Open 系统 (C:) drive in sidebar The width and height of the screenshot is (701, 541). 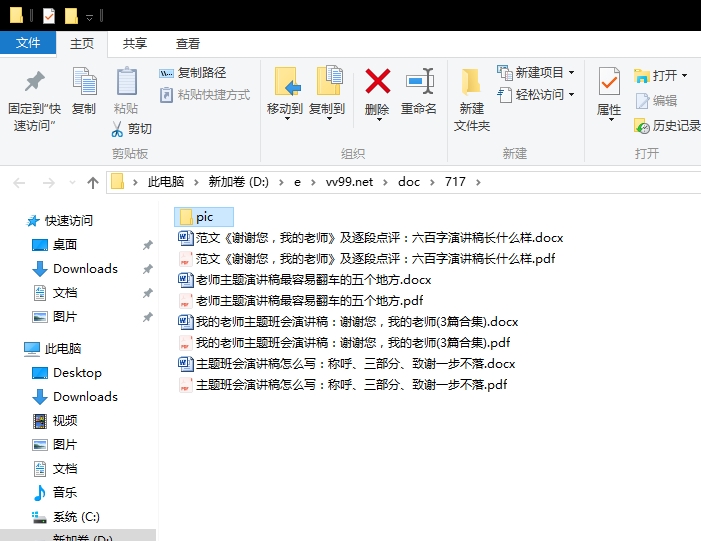click(x=66, y=517)
